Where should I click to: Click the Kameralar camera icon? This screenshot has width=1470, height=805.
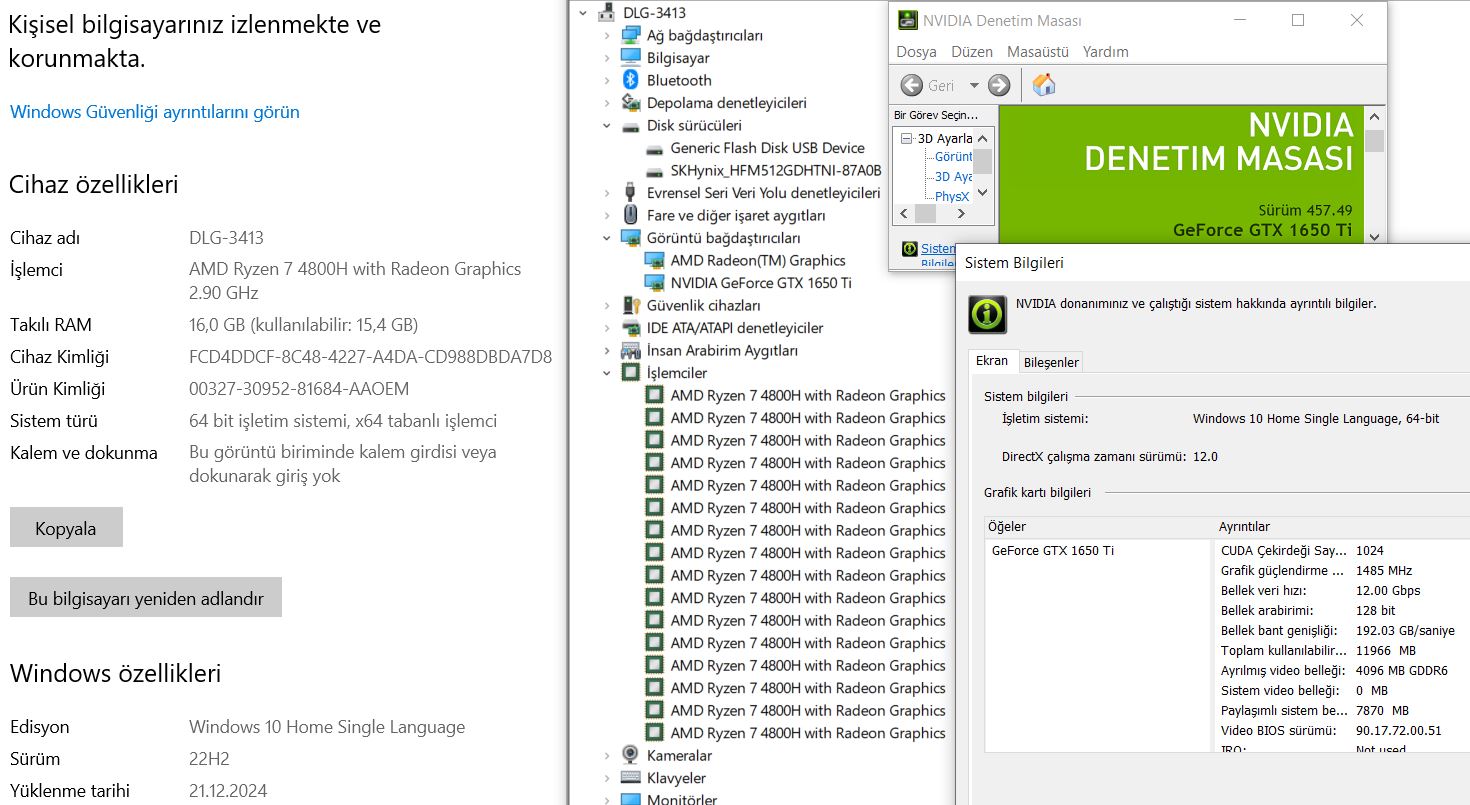coord(630,755)
